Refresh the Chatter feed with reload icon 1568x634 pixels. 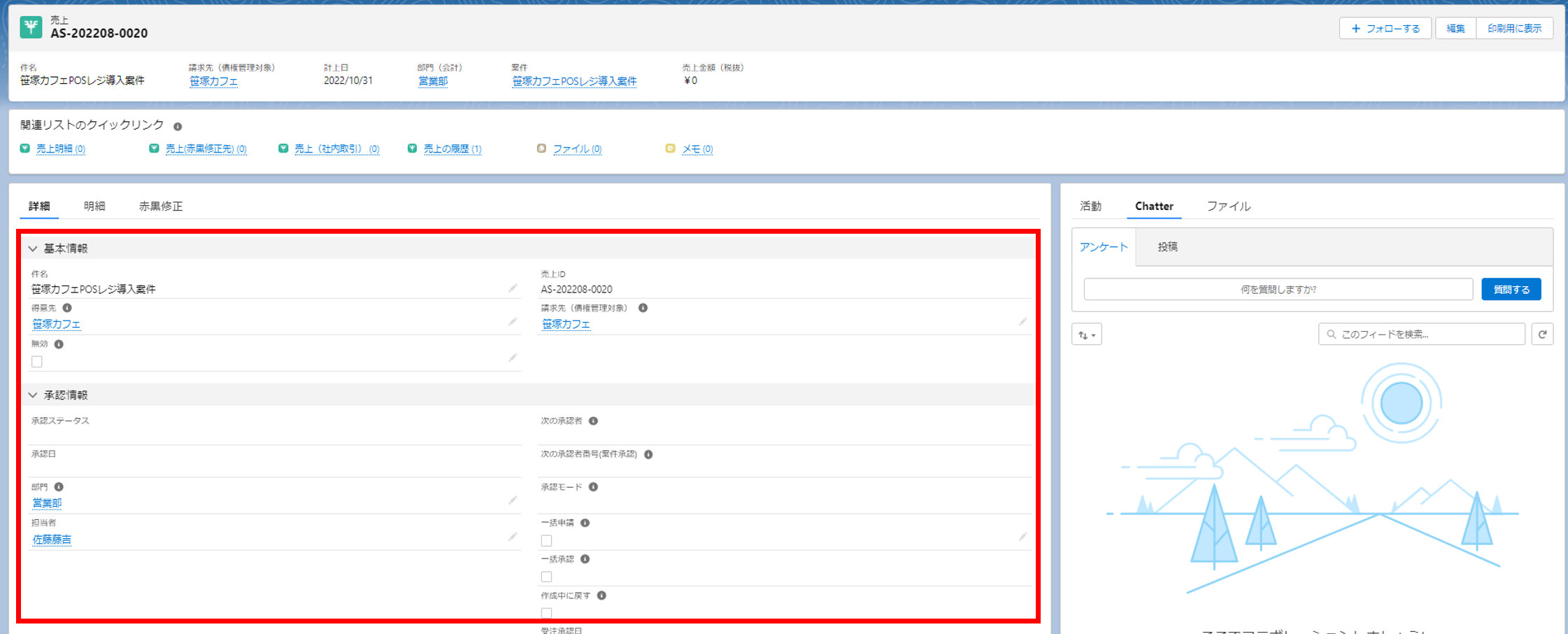[x=1542, y=334]
